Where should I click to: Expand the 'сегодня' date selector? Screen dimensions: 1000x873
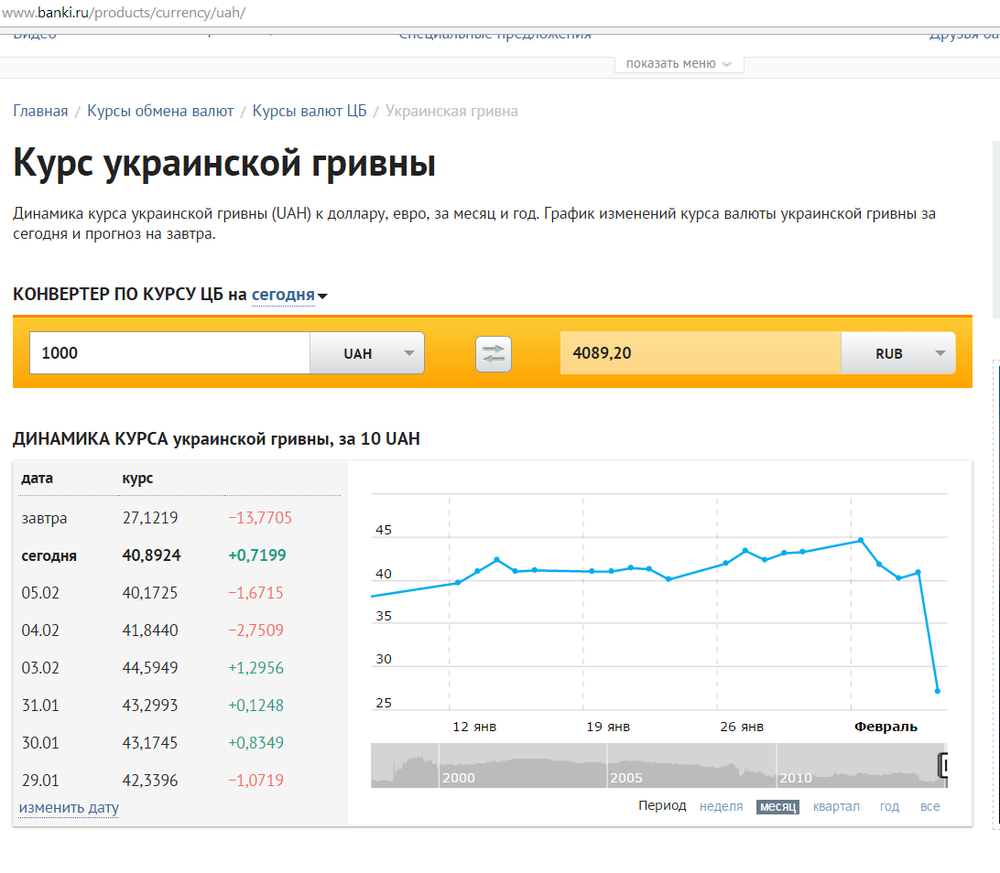tap(288, 295)
